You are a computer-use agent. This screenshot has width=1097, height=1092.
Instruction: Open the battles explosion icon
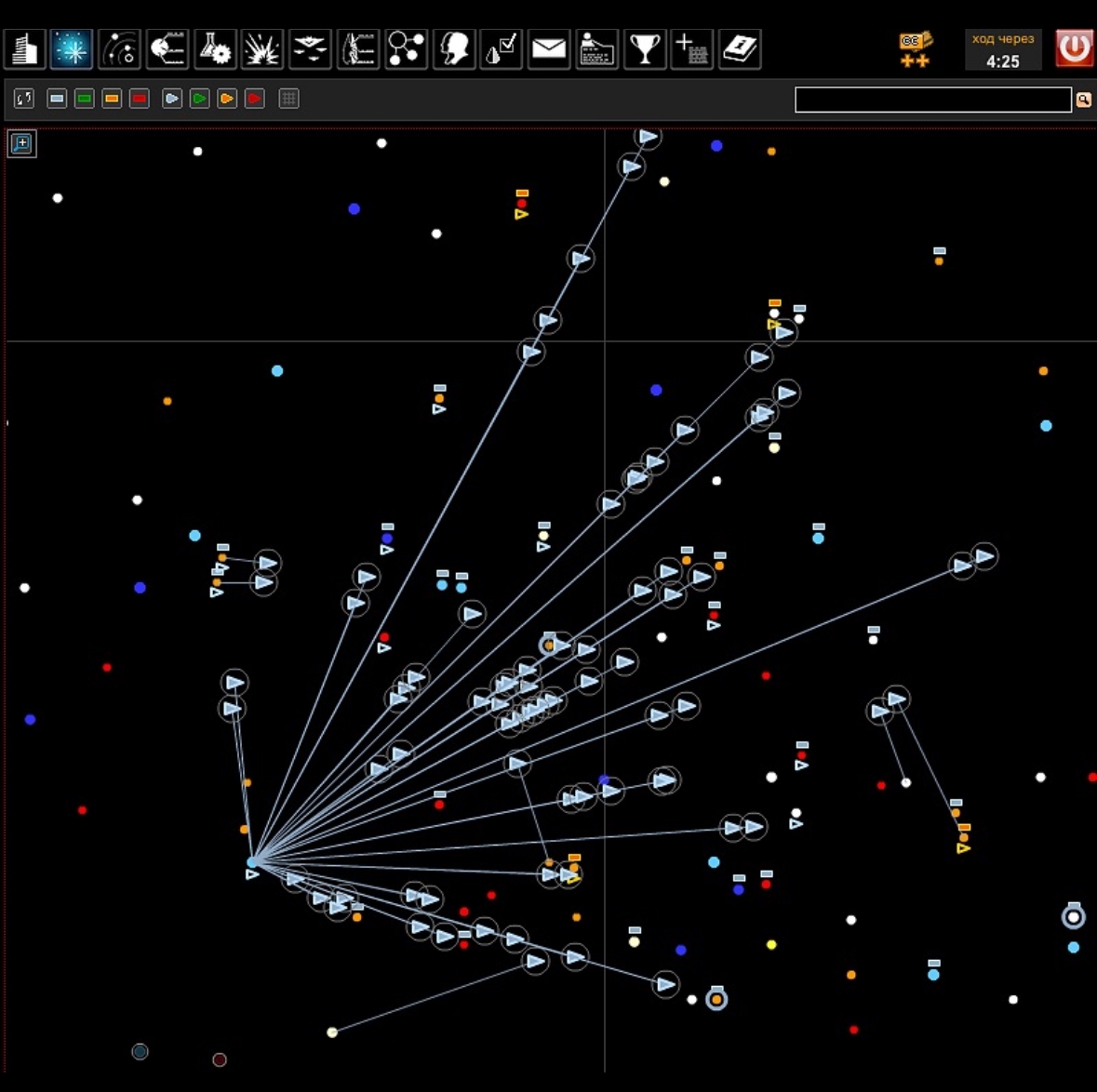tap(262, 49)
